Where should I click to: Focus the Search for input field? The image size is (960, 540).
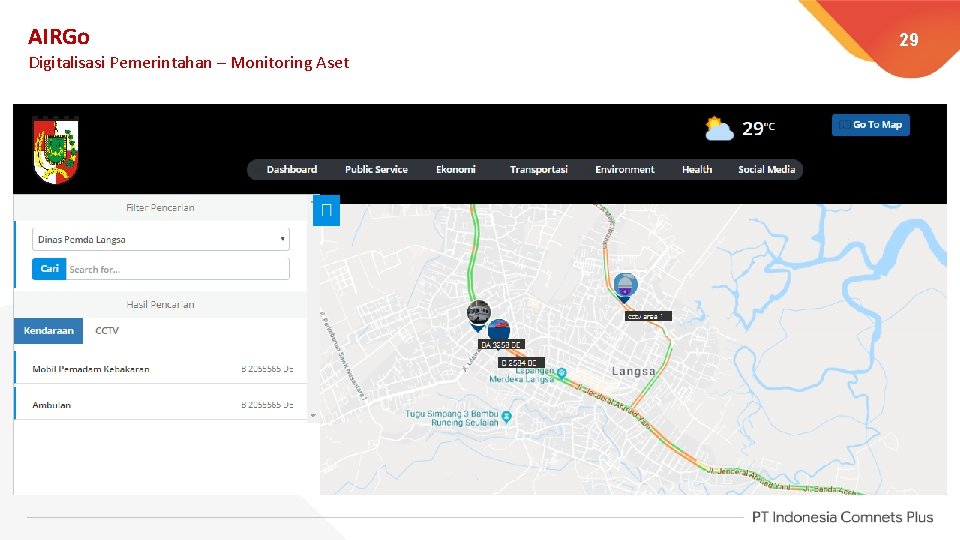178,269
